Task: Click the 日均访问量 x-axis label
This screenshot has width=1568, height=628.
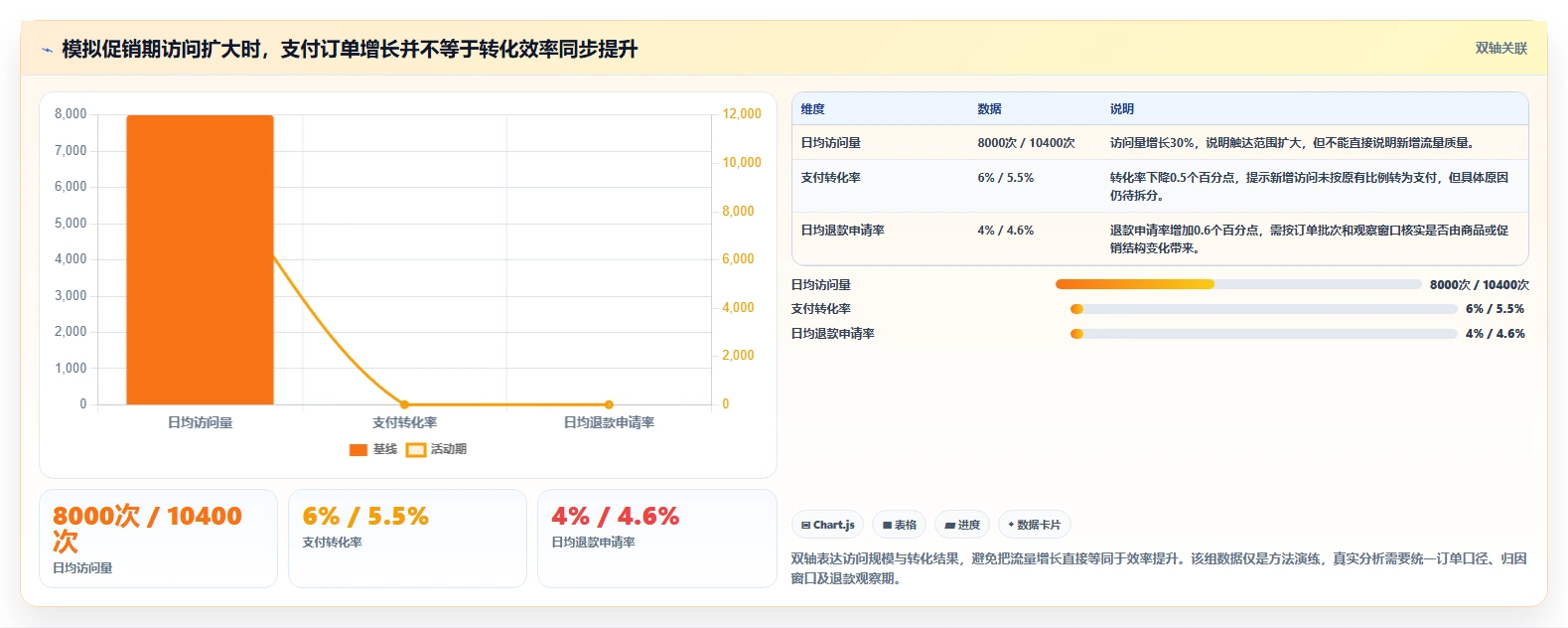Action: 200,422
